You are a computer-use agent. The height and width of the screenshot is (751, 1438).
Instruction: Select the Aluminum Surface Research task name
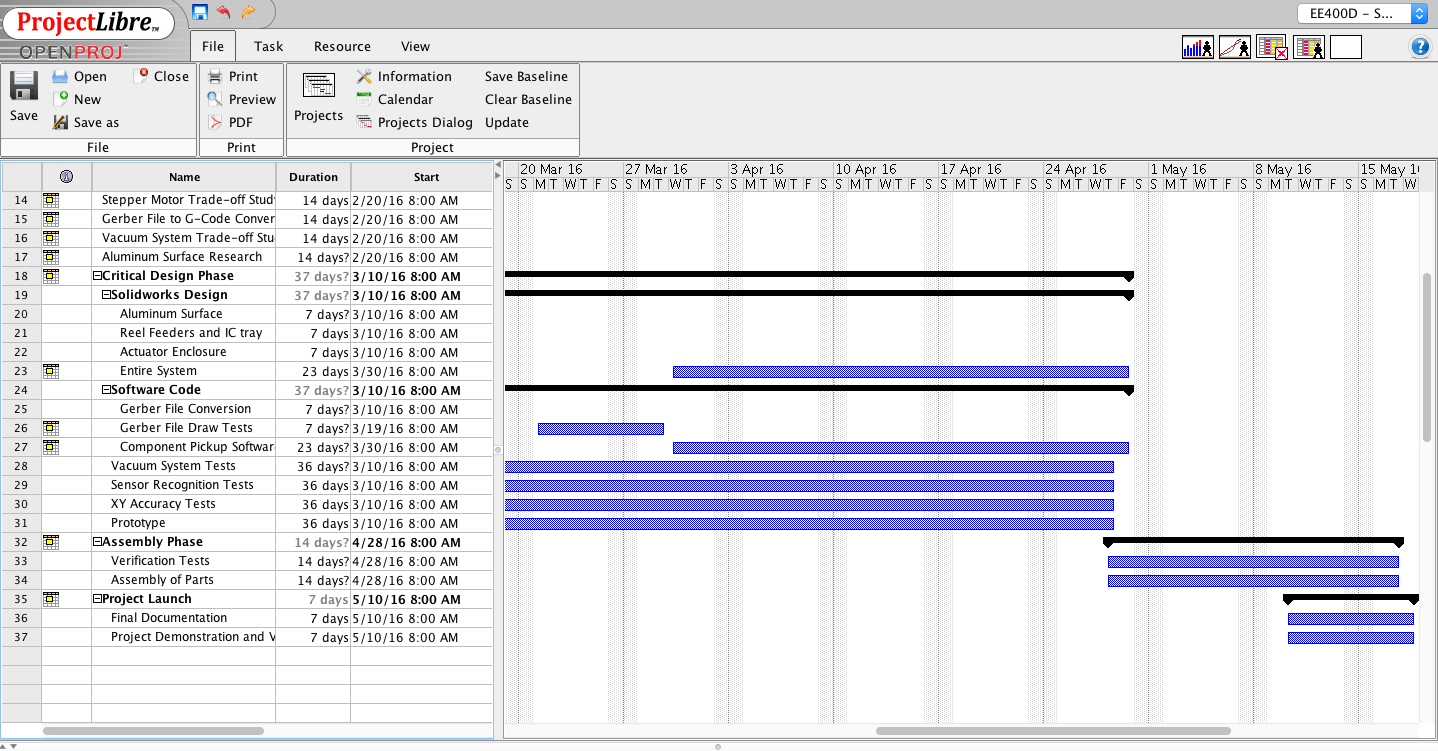182,257
